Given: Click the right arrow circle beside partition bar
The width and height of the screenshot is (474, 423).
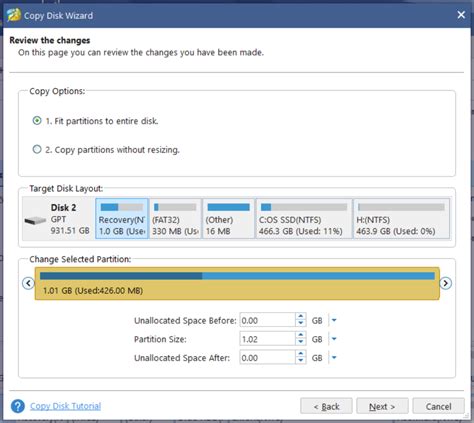Looking at the screenshot, I should (x=446, y=283).
